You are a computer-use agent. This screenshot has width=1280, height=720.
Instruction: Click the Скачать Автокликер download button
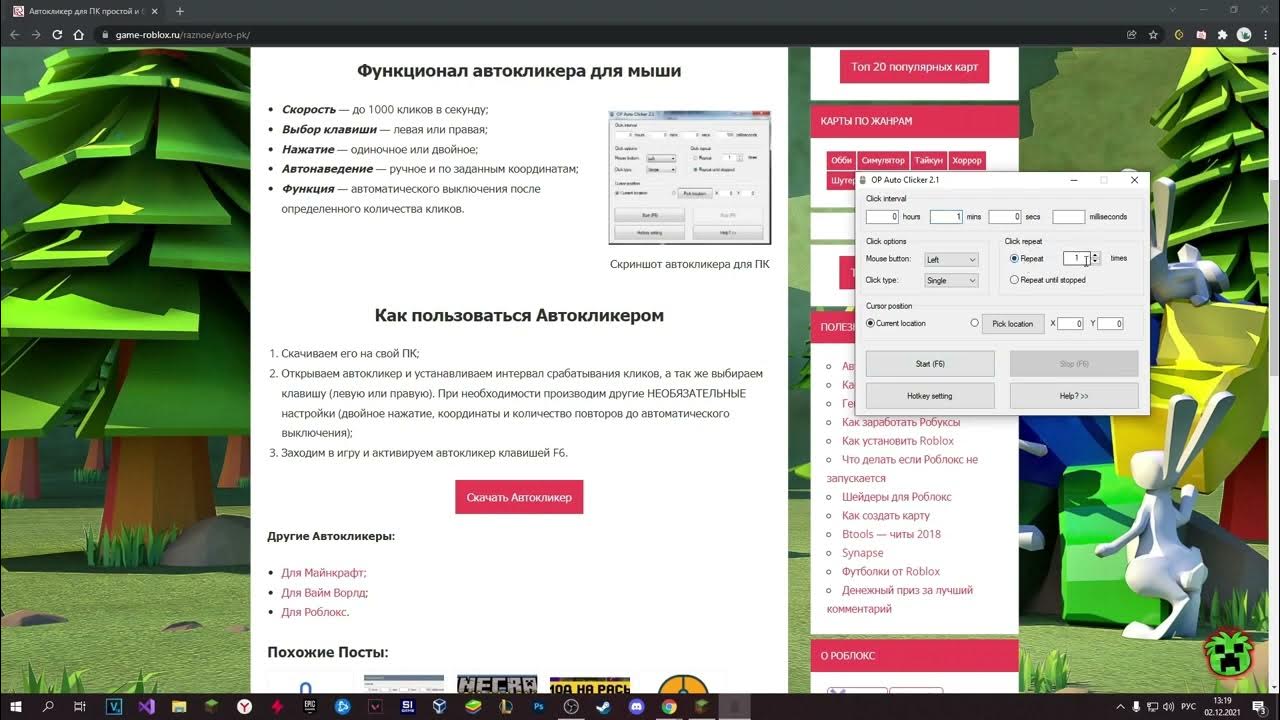pos(519,497)
